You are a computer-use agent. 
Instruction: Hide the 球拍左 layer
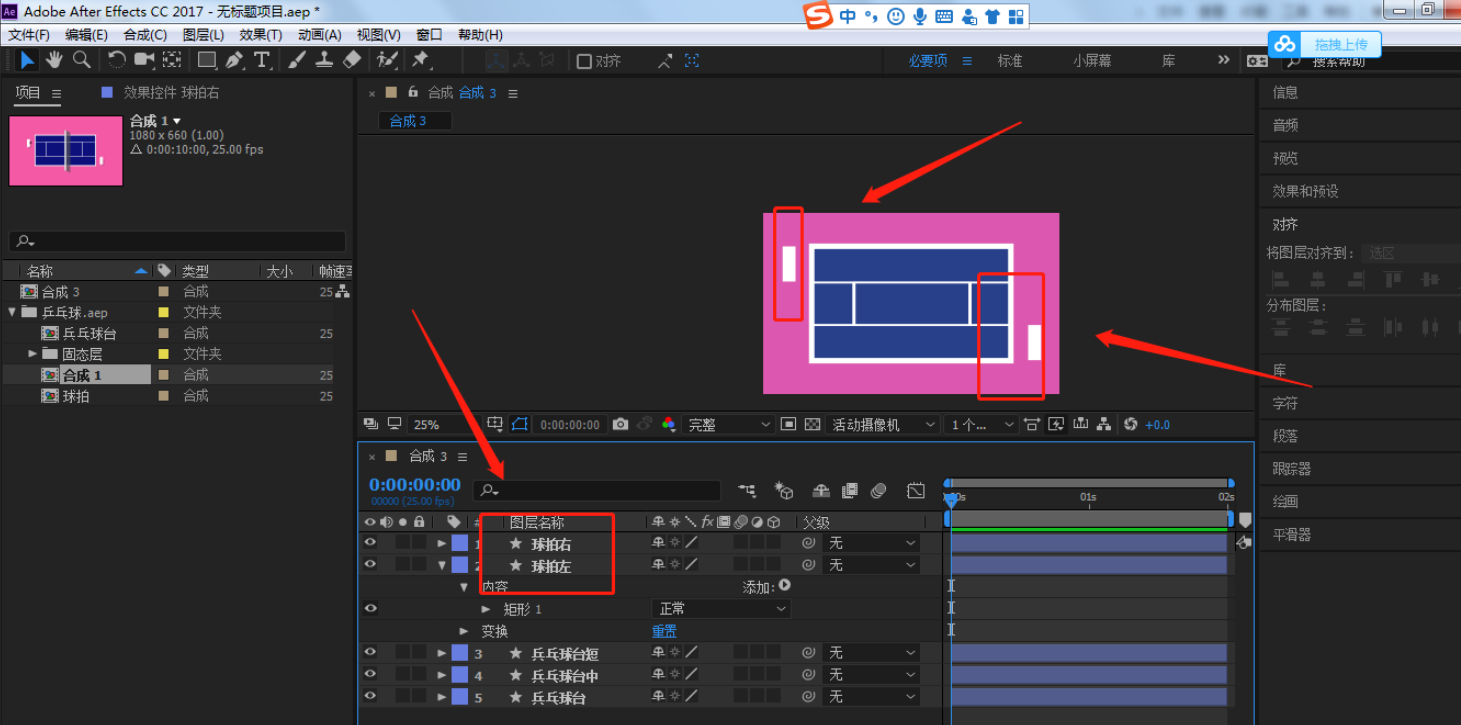371,565
